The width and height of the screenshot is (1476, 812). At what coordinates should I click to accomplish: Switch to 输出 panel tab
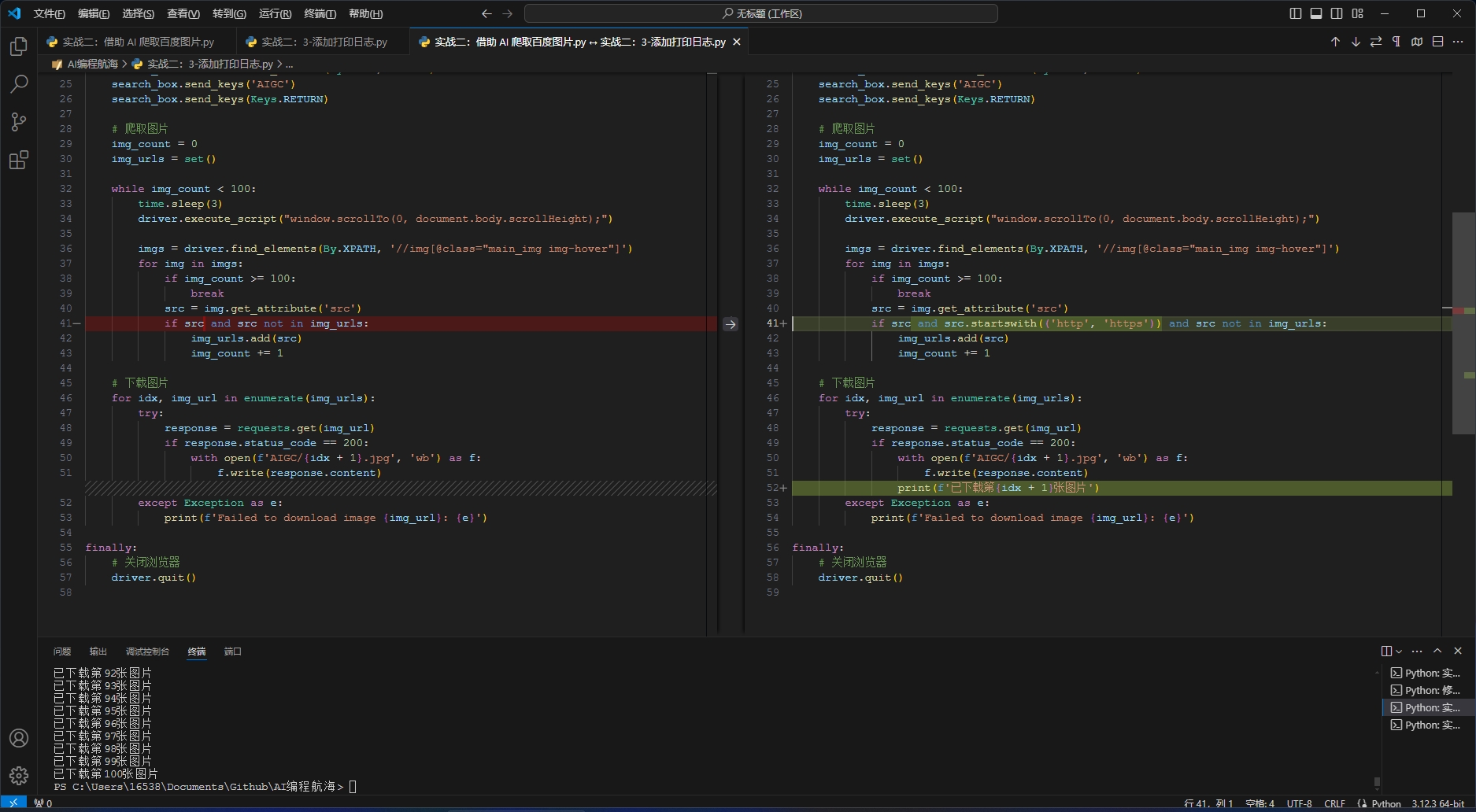click(x=98, y=651)
